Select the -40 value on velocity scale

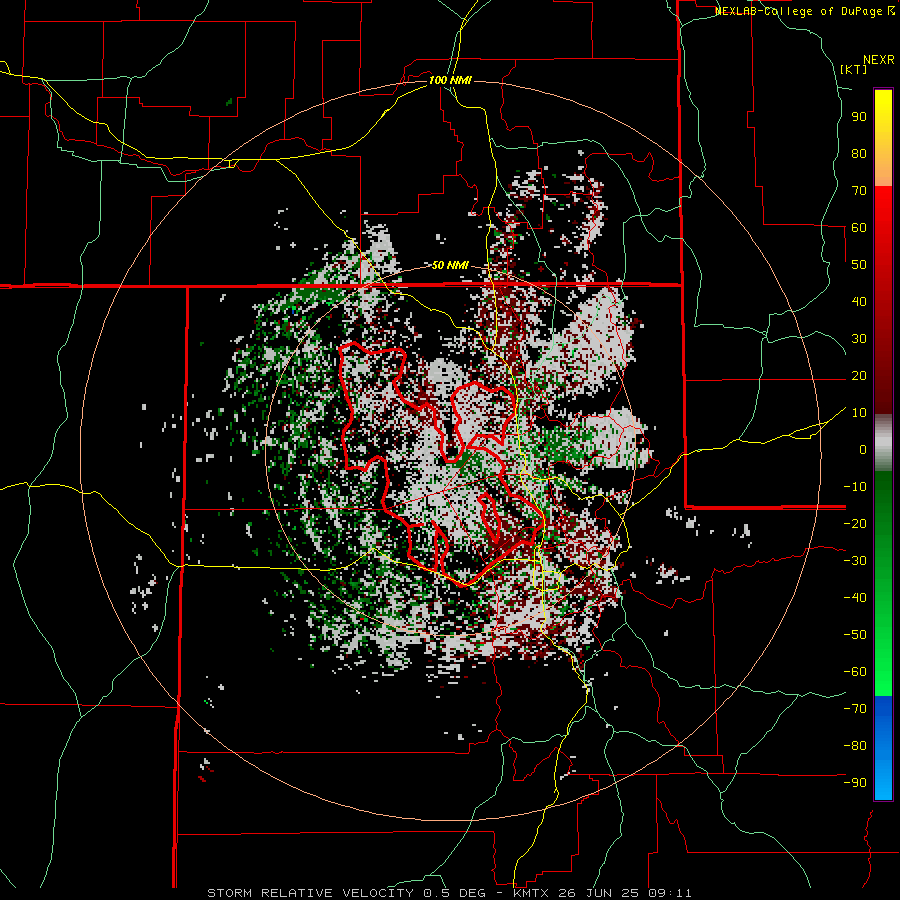coord(855,598)
